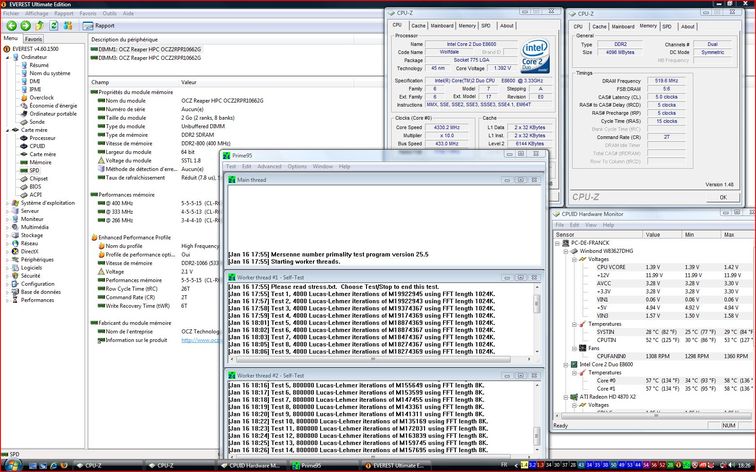
Task: Collapse Intel Core 2 Duo E8600 node
Action: pos(566,364)
